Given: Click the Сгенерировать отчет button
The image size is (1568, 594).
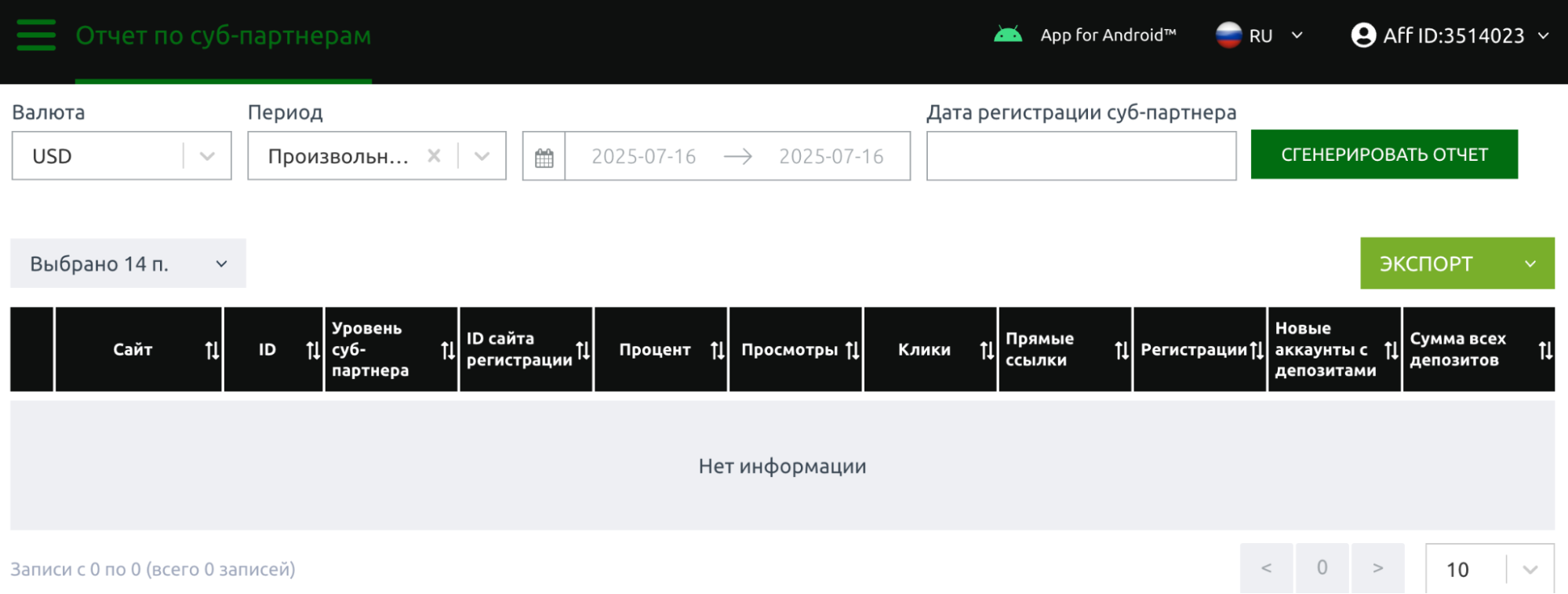Looking at the screenshot, I should click(x=1384, y=155).
